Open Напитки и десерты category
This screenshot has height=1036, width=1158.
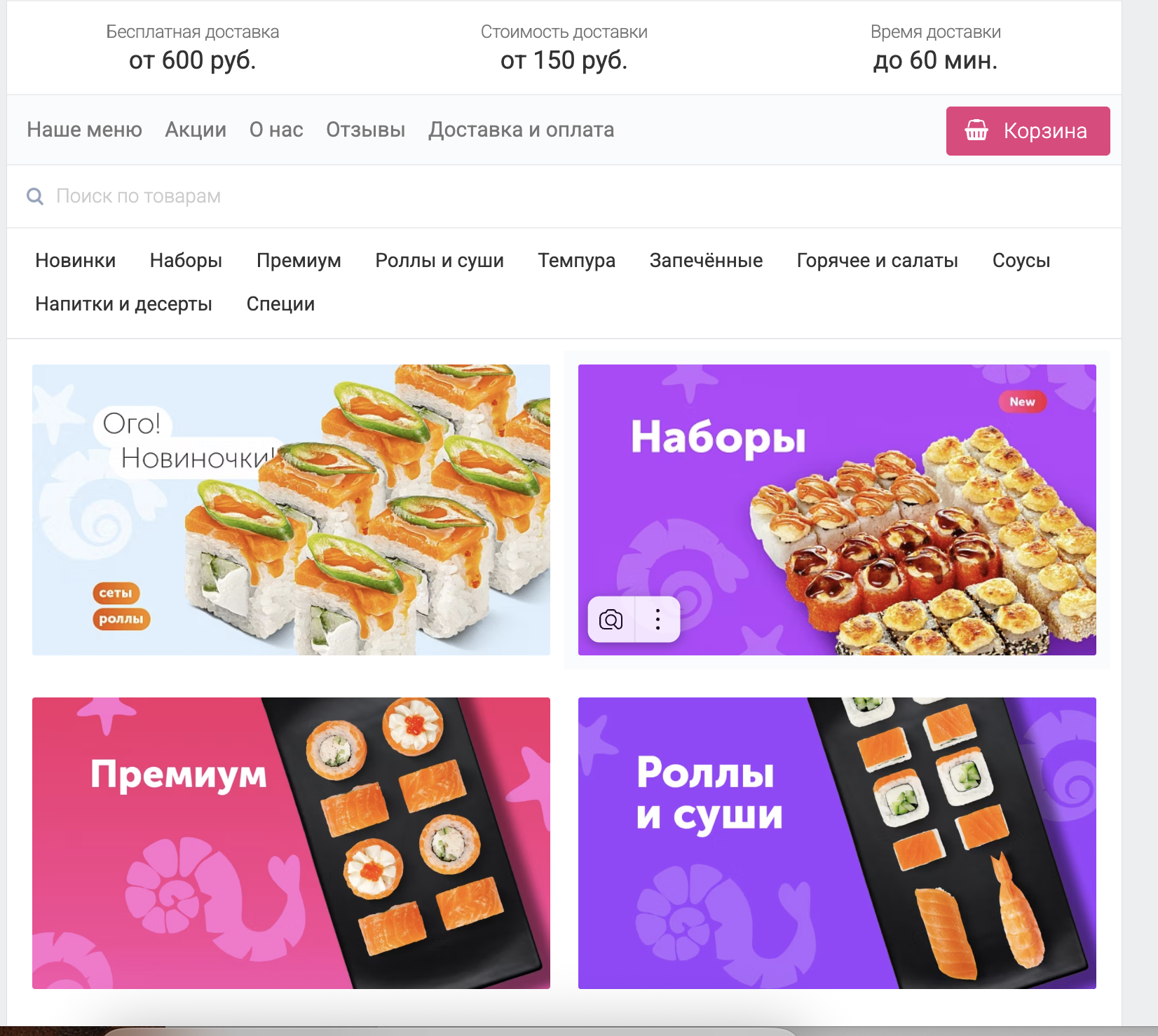pos(123,304)
